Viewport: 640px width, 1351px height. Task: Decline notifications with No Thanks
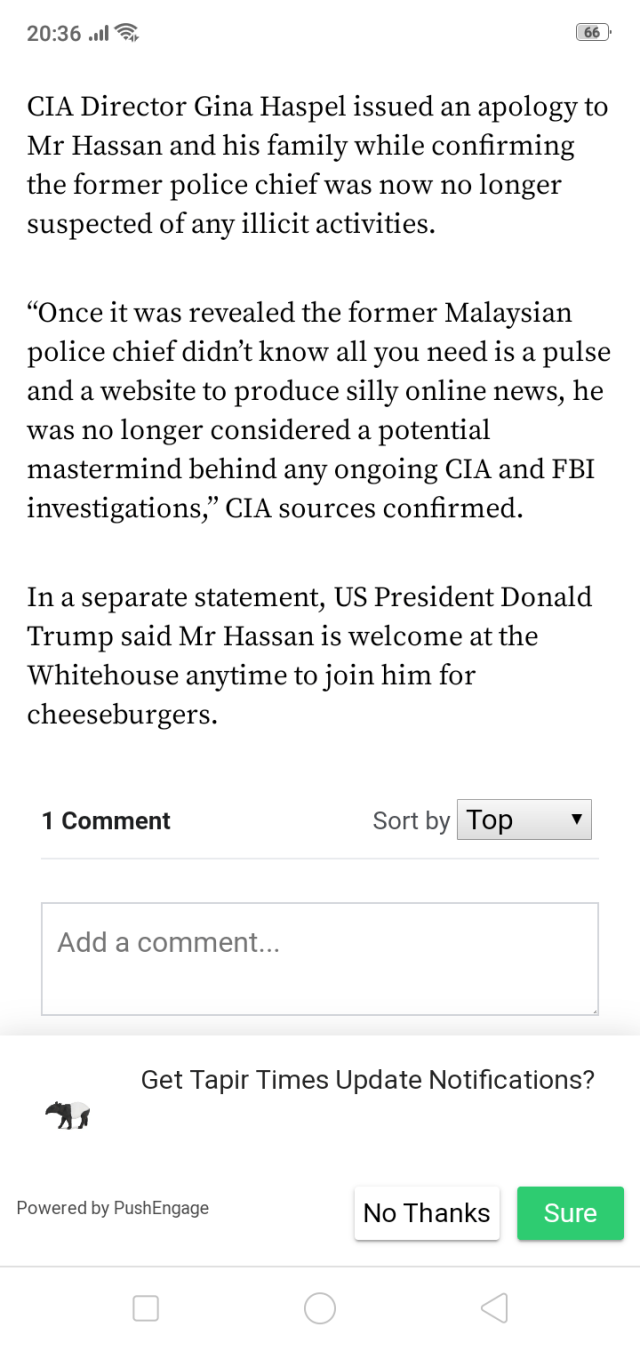coord(427,1213)
